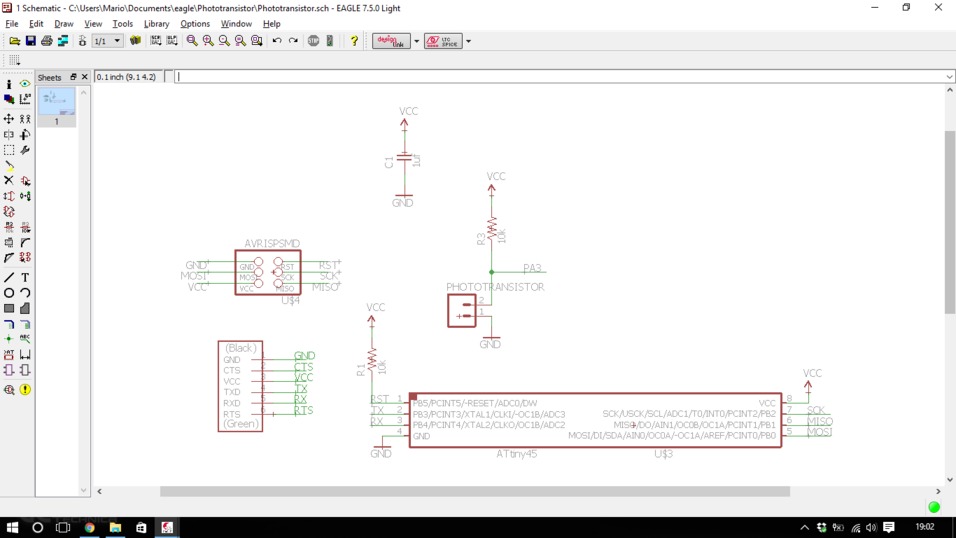The width and height of the screenshot is (956, 538).
Task: Select the Group selection tool
Action: (9, 149)
